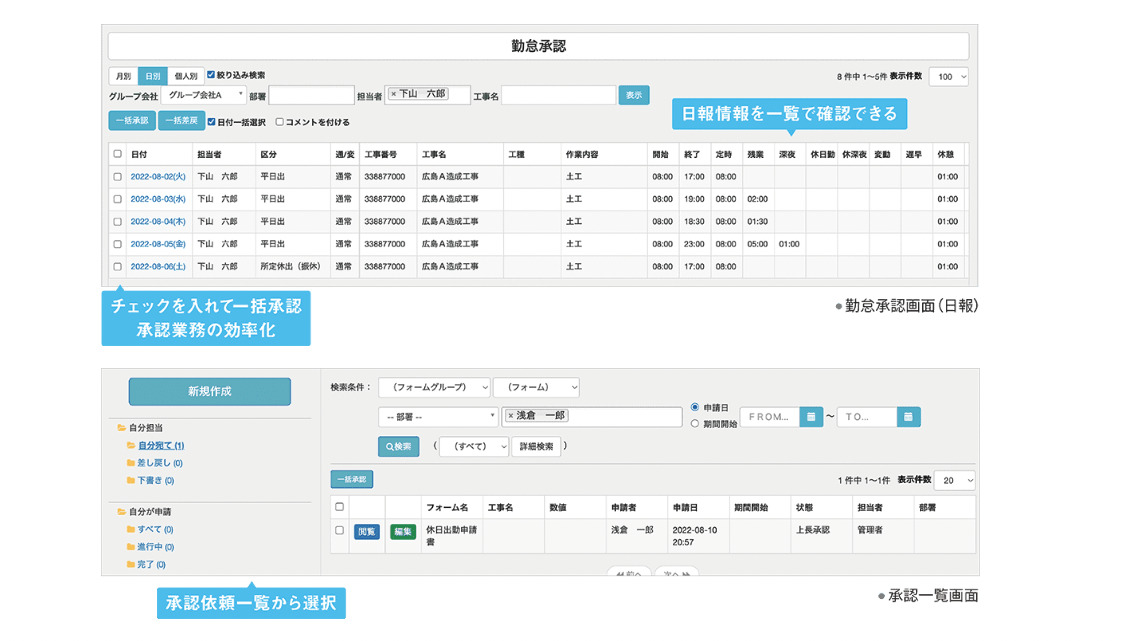Toggle the 日付一括選択 checkbox
Image resolution: width=1126 pixels, height=641 pixels.
tap(212, 122)
